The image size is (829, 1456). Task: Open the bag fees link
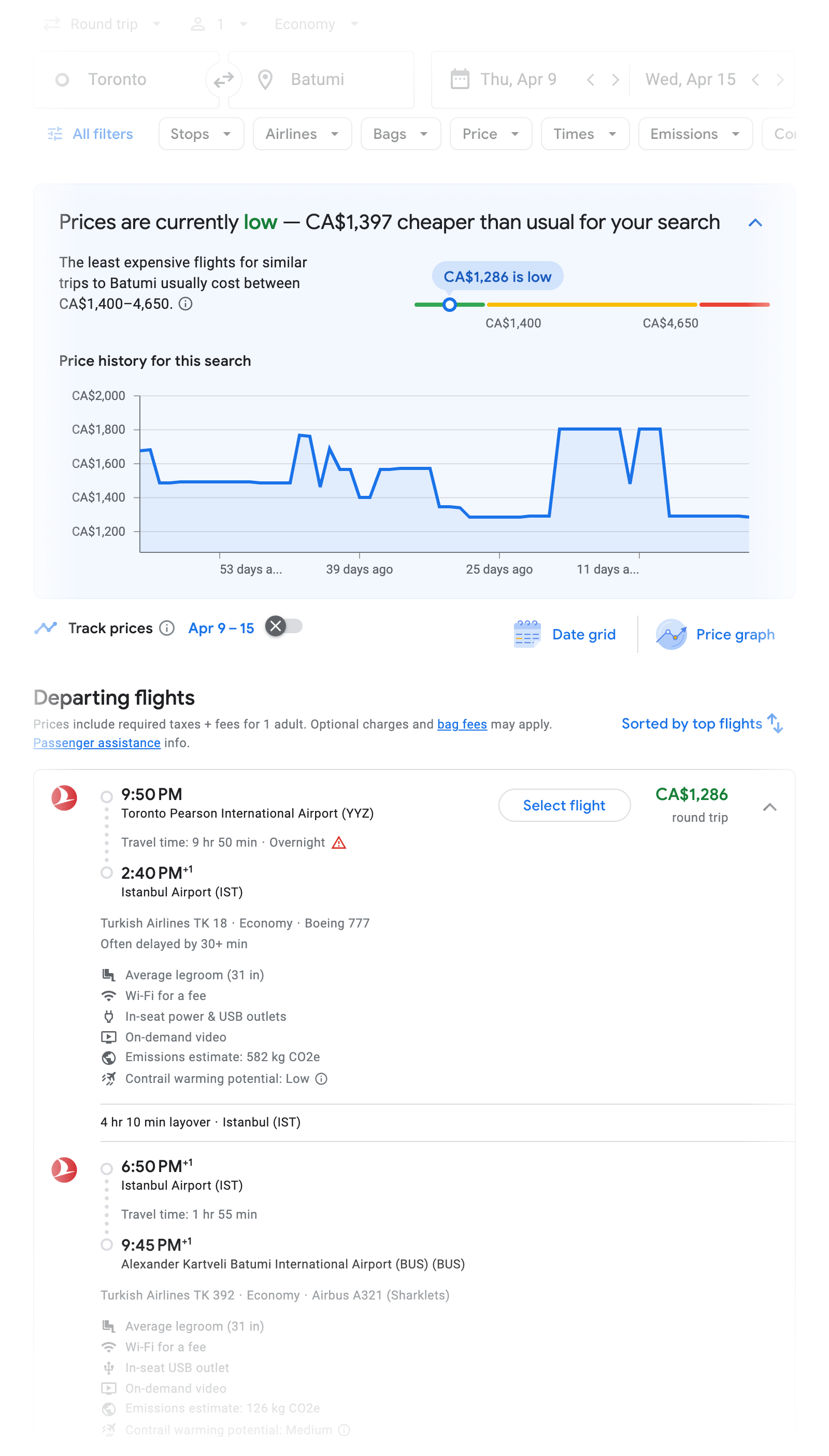click(x=461, y=724)
